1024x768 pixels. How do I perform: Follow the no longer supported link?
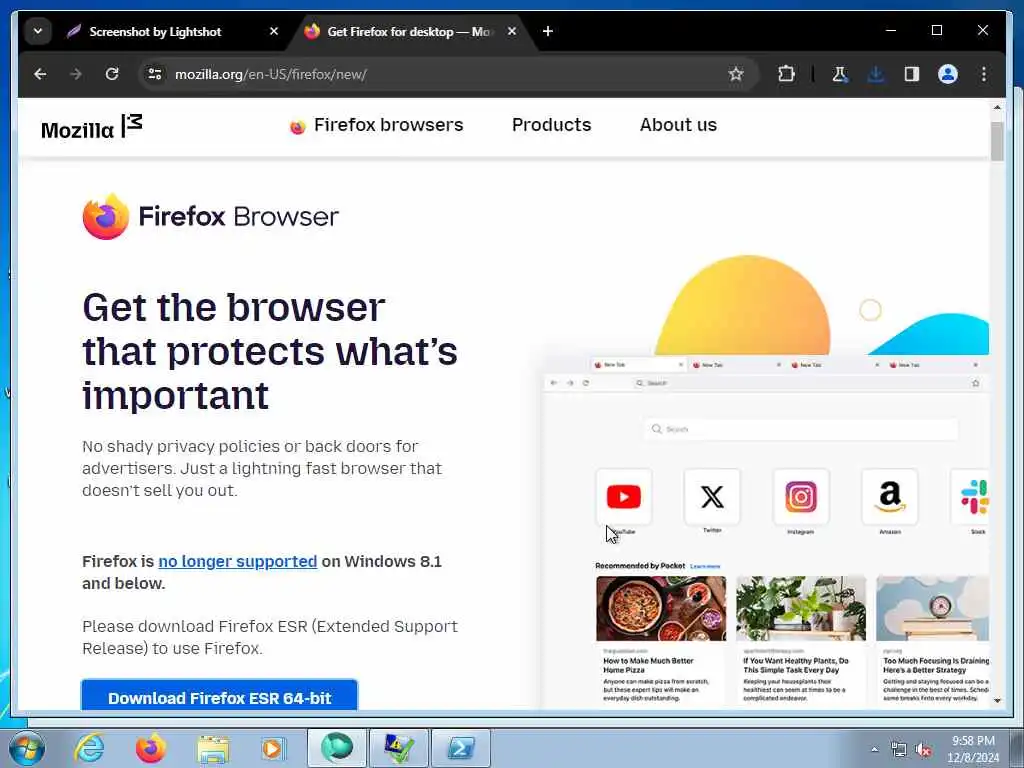click(238, 562)
